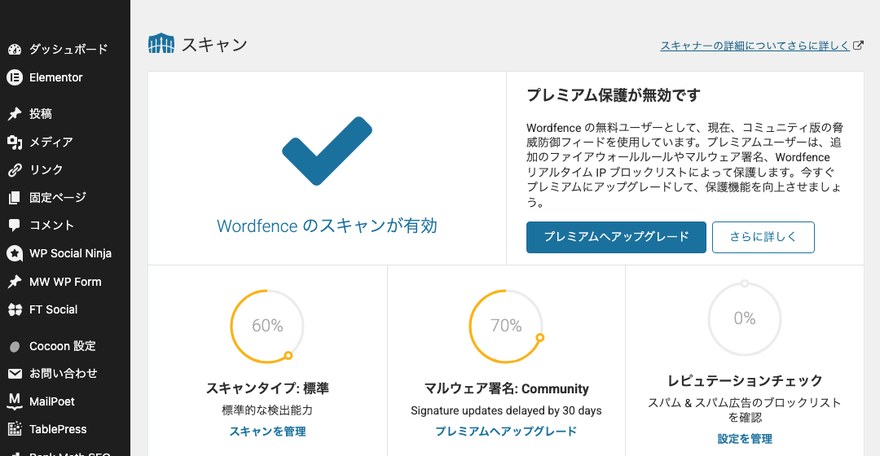
Task: Click the Dashboard gauge icon in the sidebar
Action: 15,49
